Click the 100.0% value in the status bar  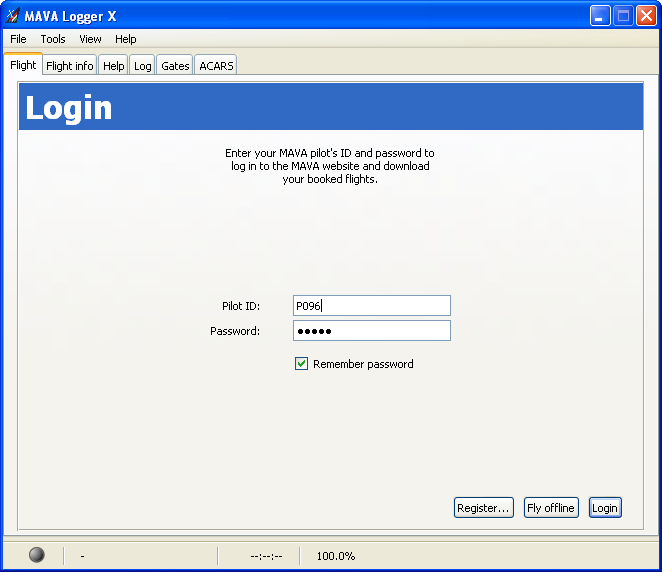tap(336, 556)
